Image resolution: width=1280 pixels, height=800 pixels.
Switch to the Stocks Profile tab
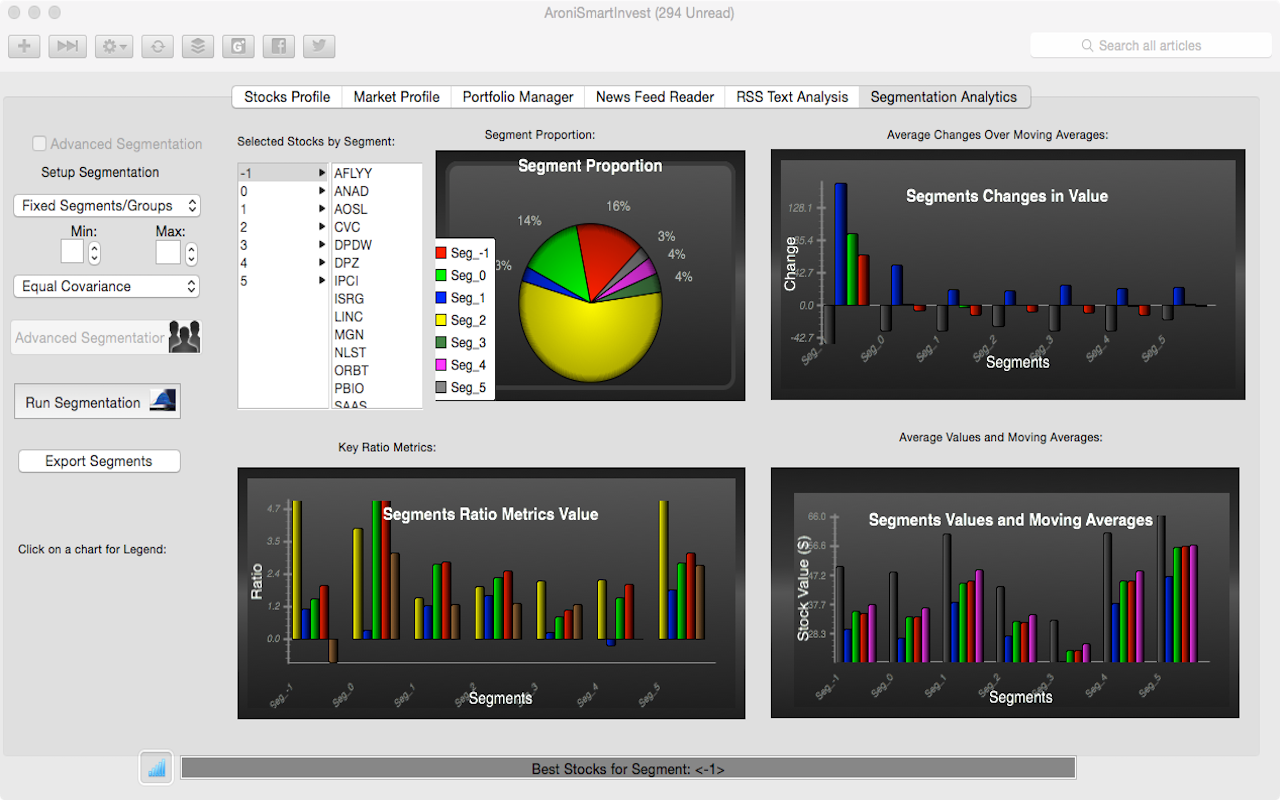tap(287, 97)
